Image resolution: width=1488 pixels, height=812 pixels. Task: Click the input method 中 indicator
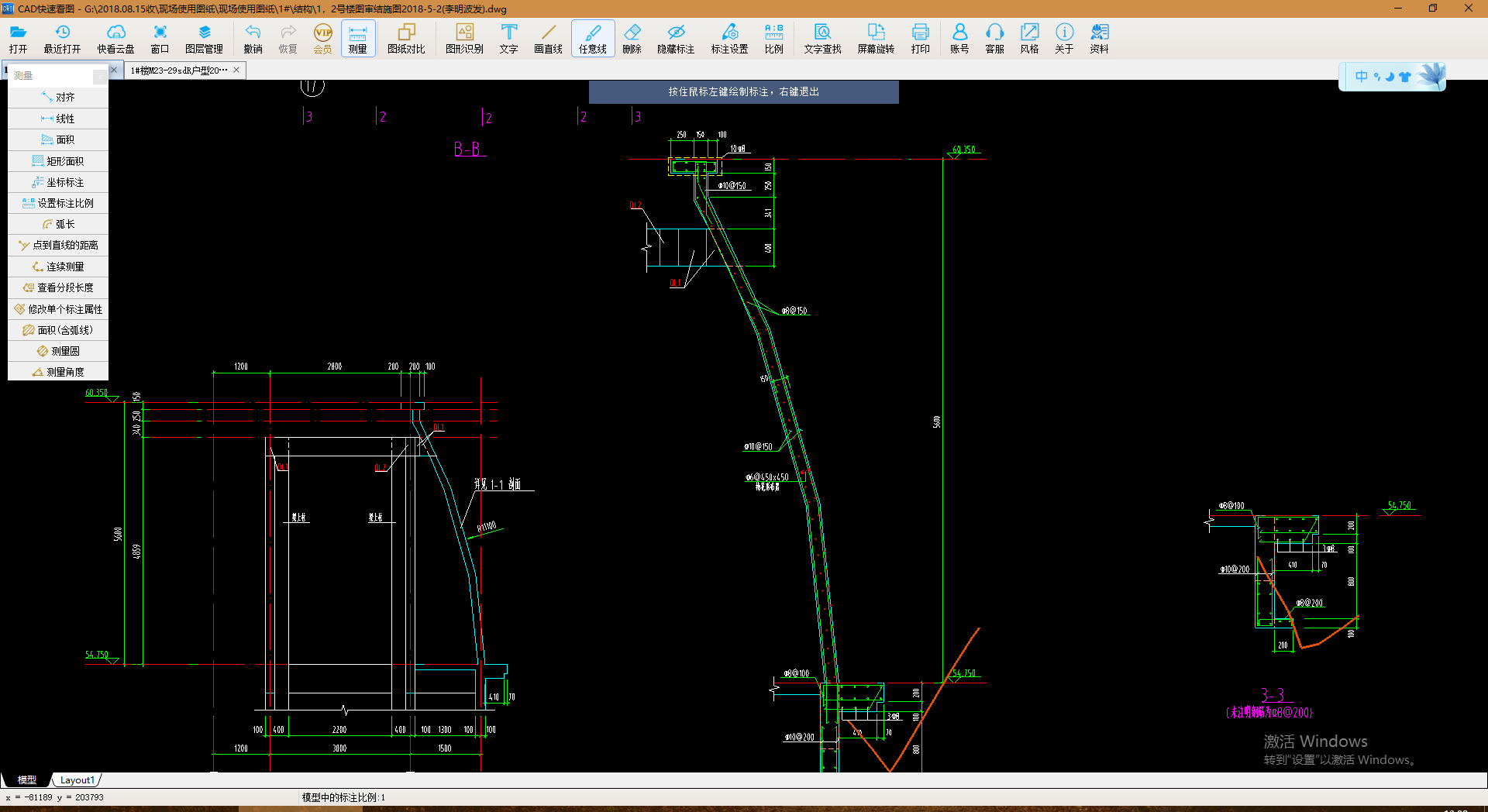click(1361, 77)
